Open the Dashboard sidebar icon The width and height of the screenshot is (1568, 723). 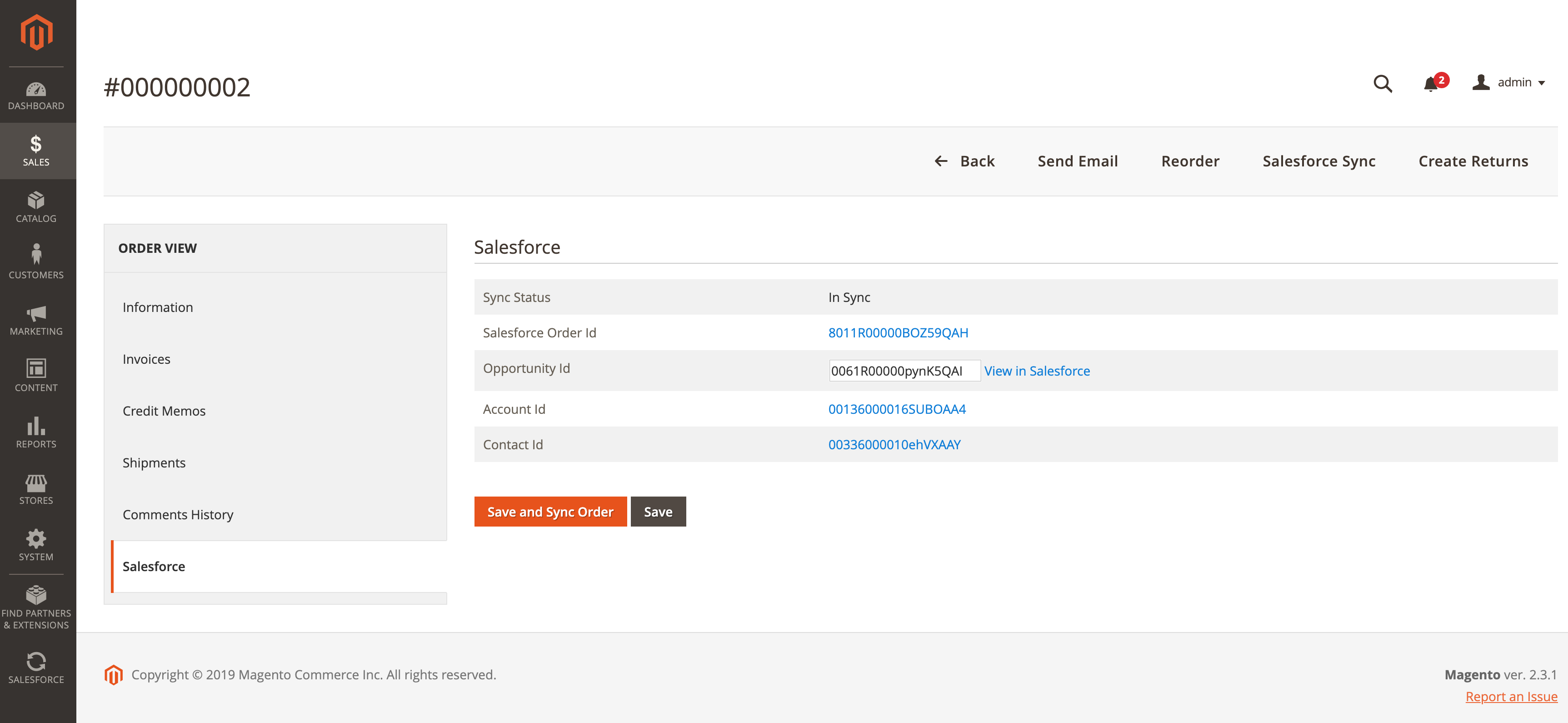(36, 90)
